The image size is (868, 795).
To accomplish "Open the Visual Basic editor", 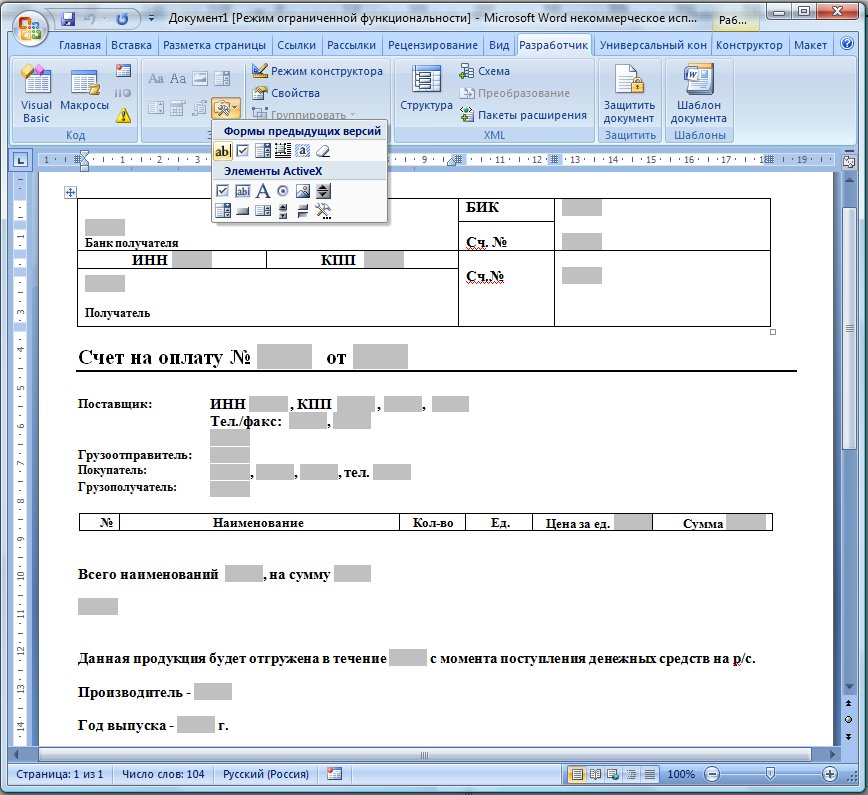I will pyautogui.click(x=36, y=96).
